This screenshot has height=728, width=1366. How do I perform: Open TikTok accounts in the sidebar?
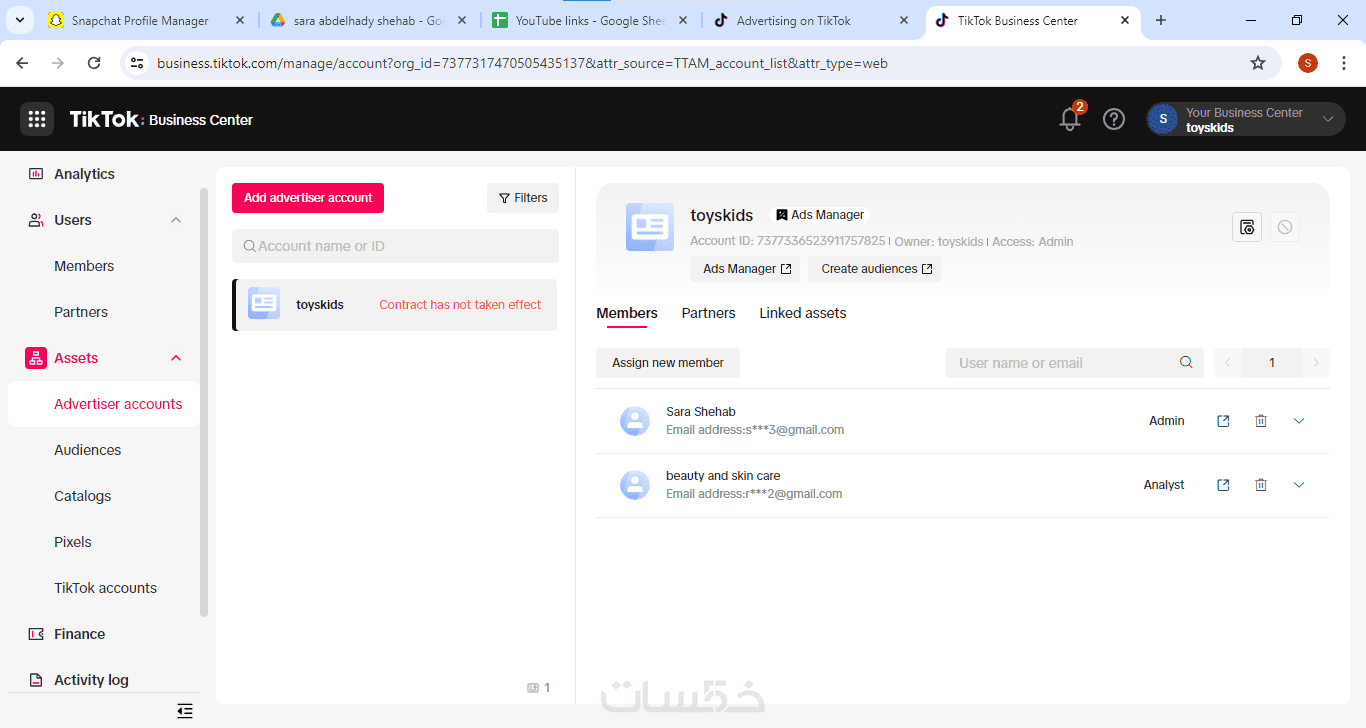click(106, 588)
